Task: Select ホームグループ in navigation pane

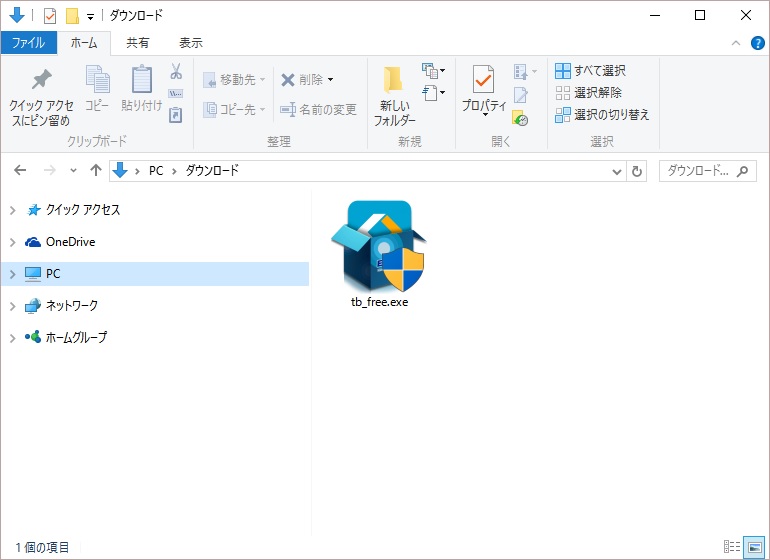Action: pos(76,337)
